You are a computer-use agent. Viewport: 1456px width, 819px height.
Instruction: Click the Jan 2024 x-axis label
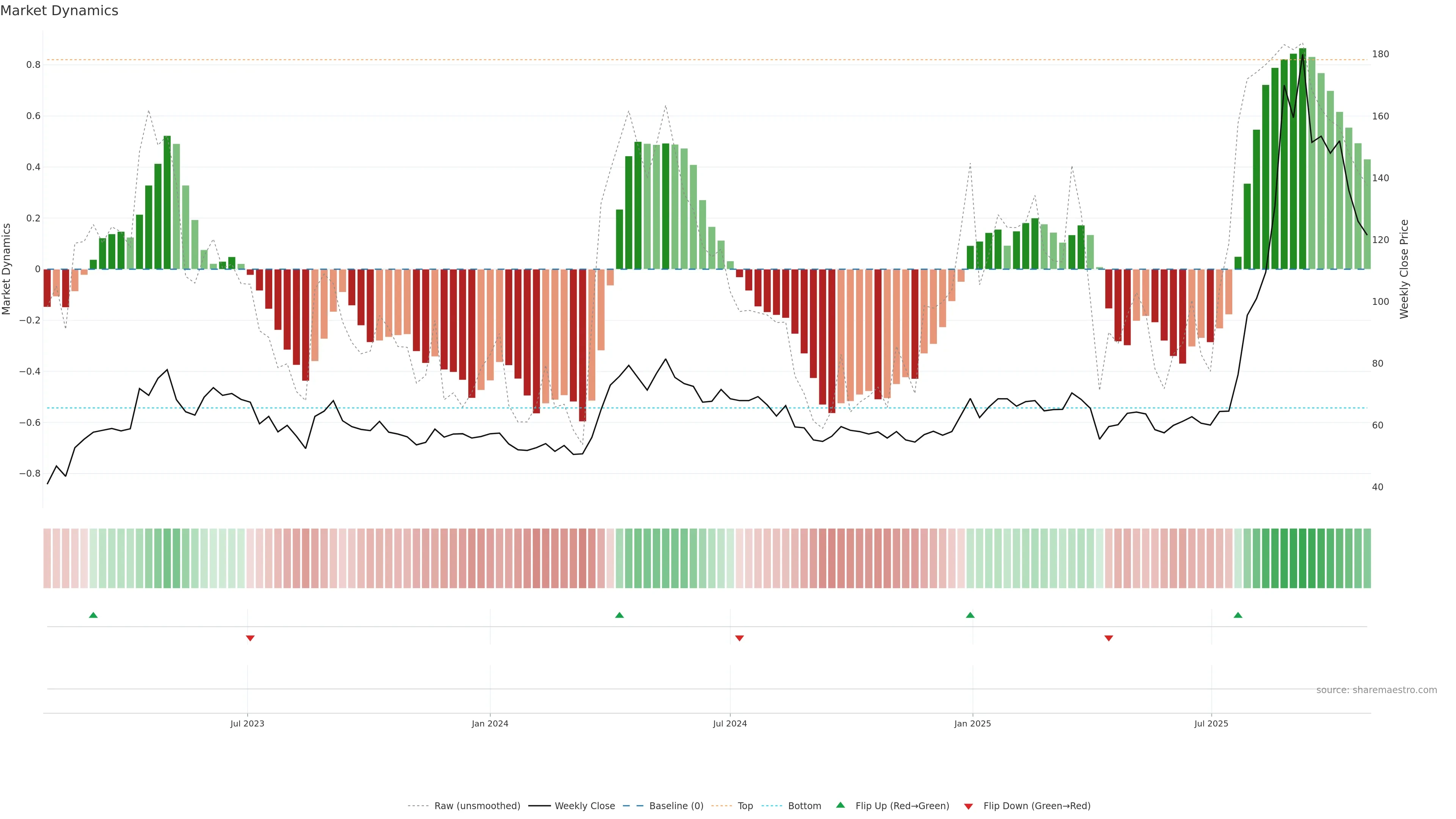[x=490, y=723]
